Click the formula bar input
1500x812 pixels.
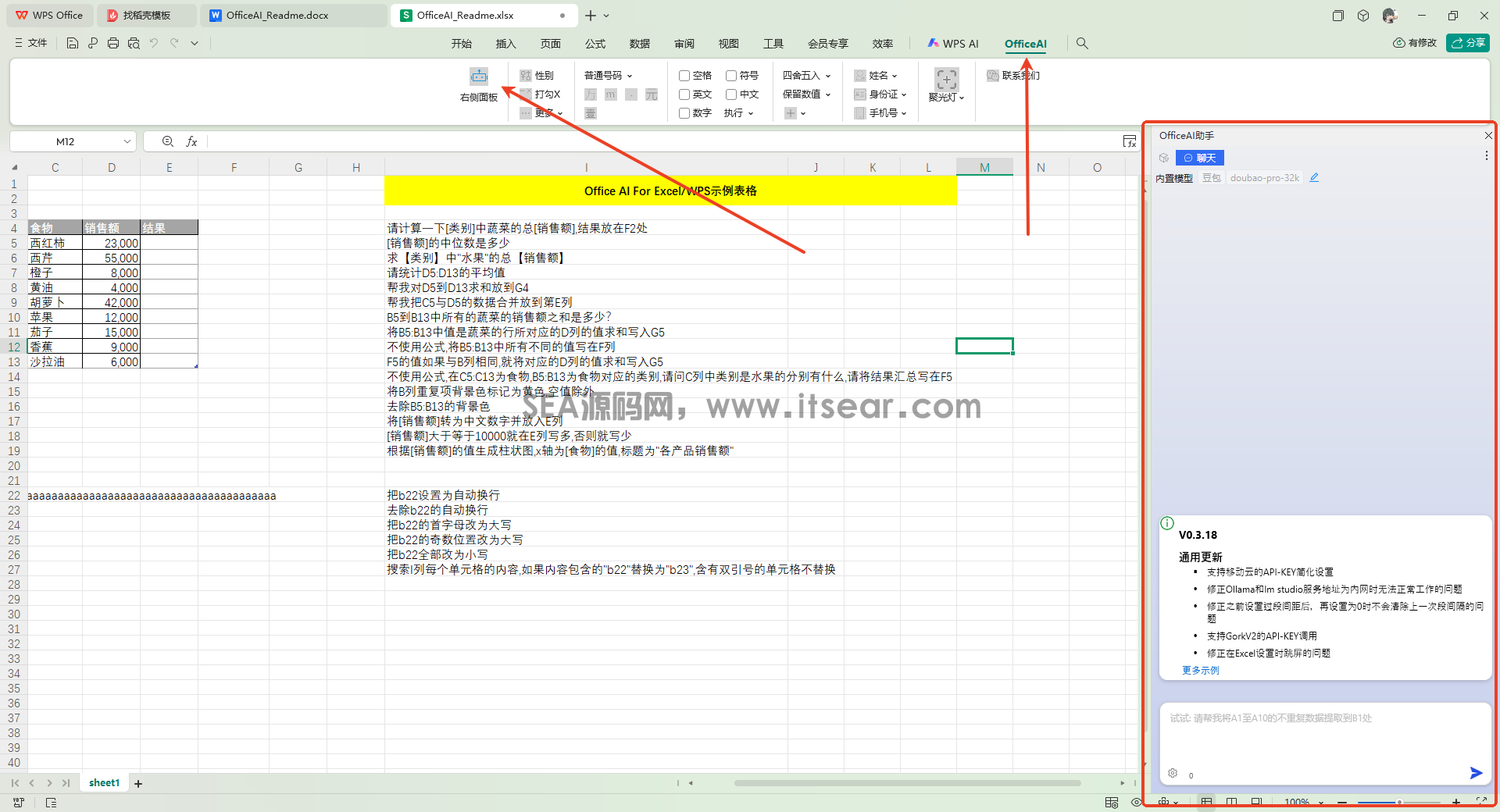coord(664,141)
